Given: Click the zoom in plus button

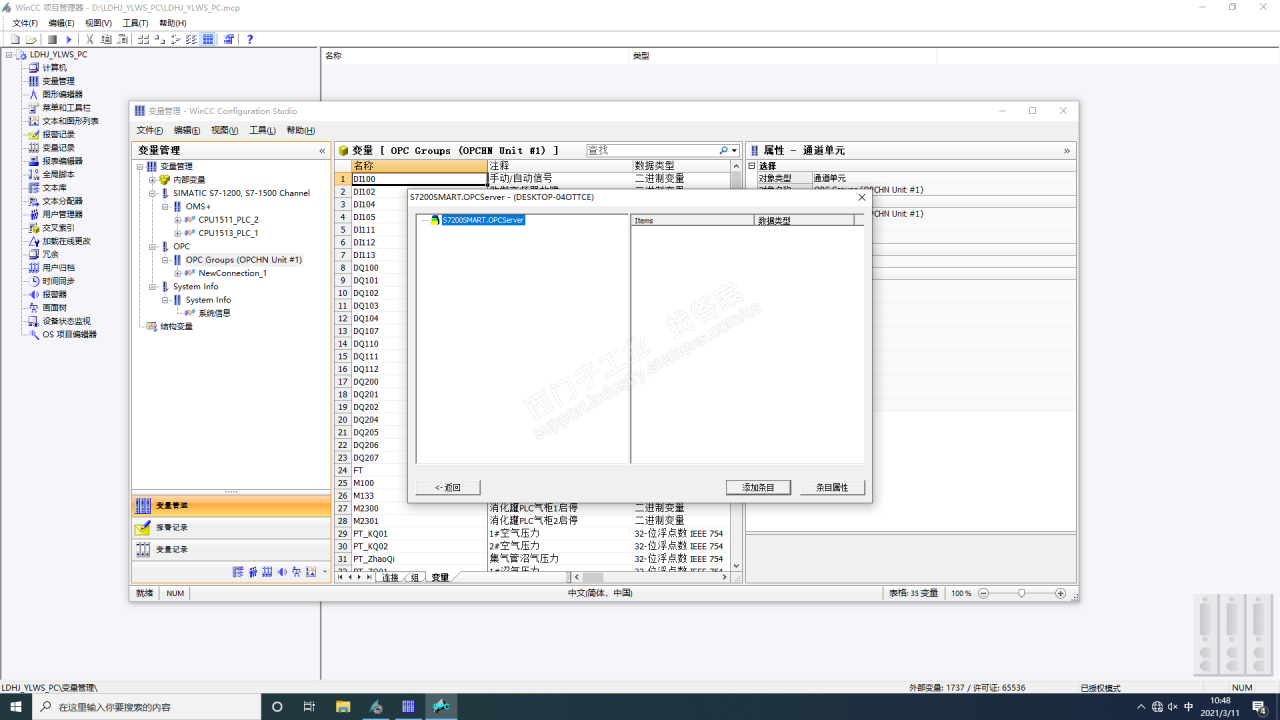Looking at the screenshot, I should tap(1060, 593).
